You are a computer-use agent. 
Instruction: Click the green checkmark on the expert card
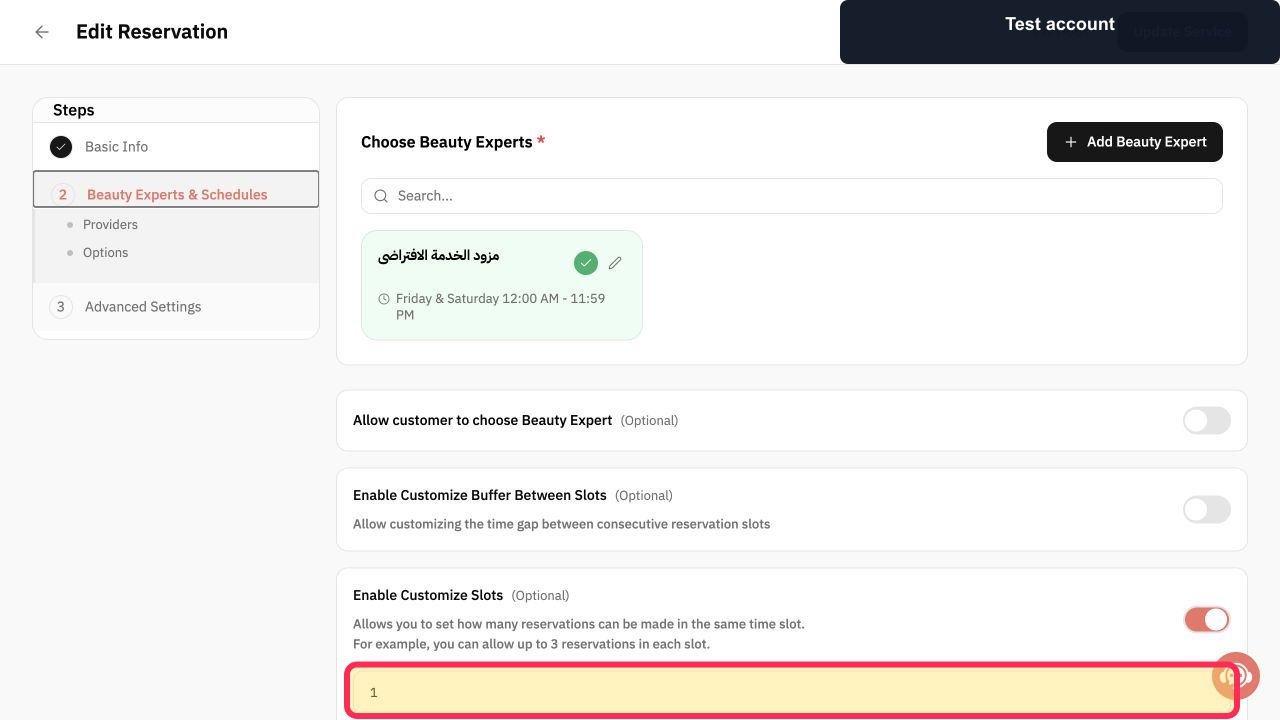(x=586, y=263)
